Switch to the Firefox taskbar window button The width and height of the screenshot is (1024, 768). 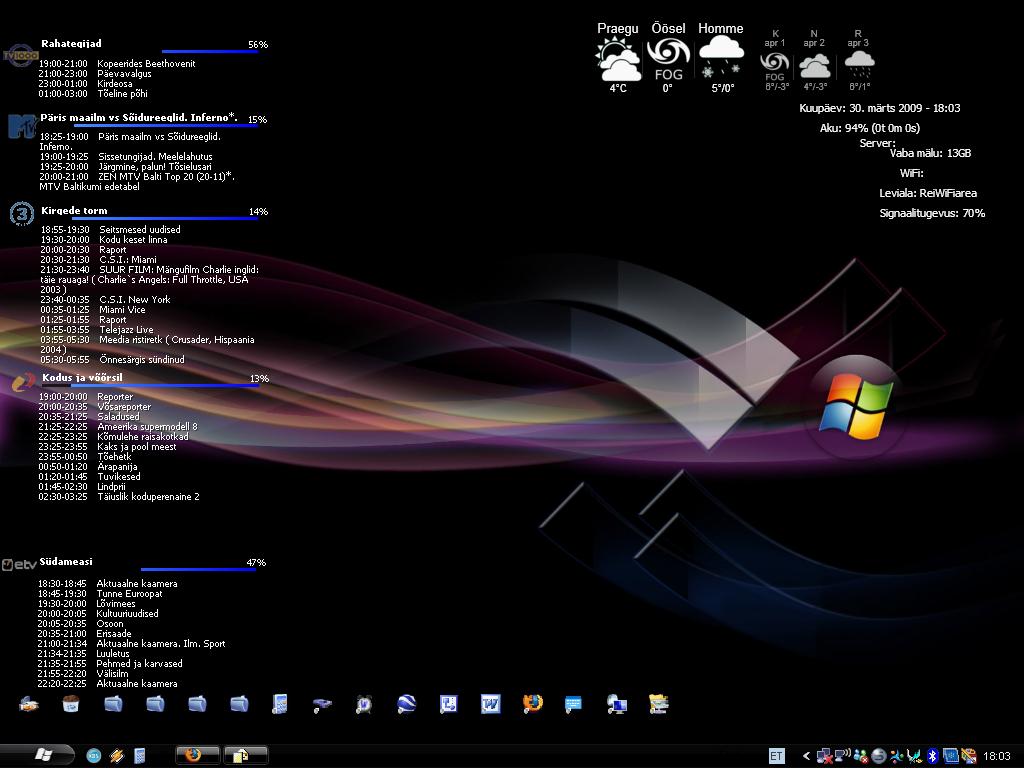click(x=197, y=756)
